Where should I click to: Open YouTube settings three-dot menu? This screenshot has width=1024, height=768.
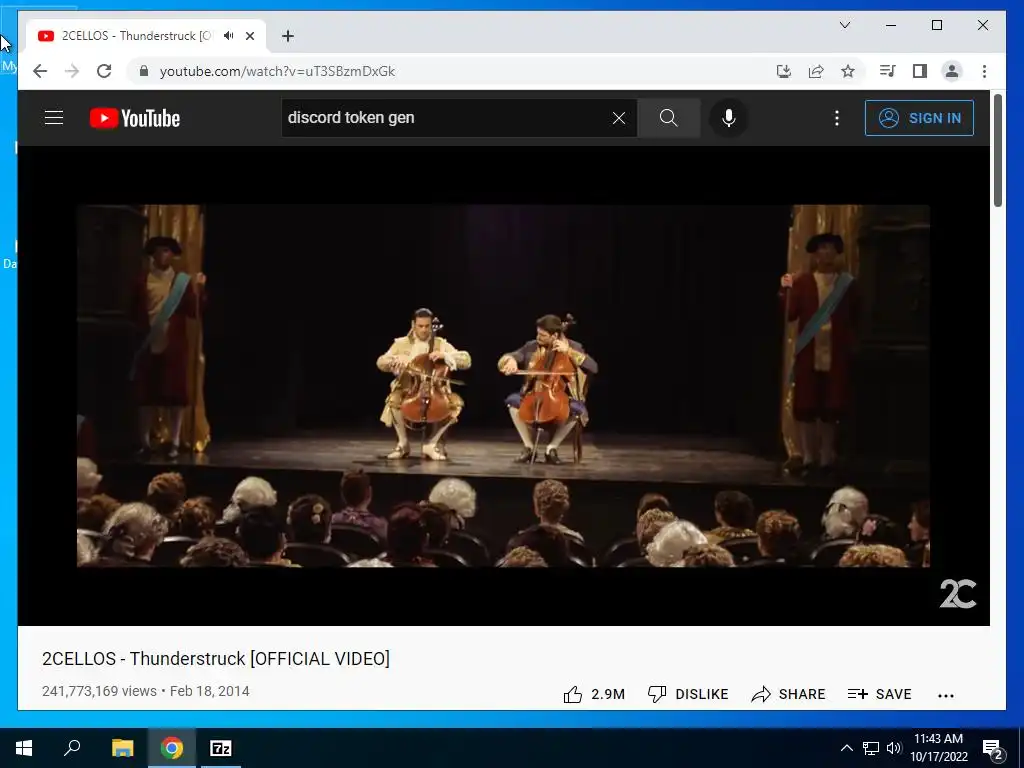(837, 118)
